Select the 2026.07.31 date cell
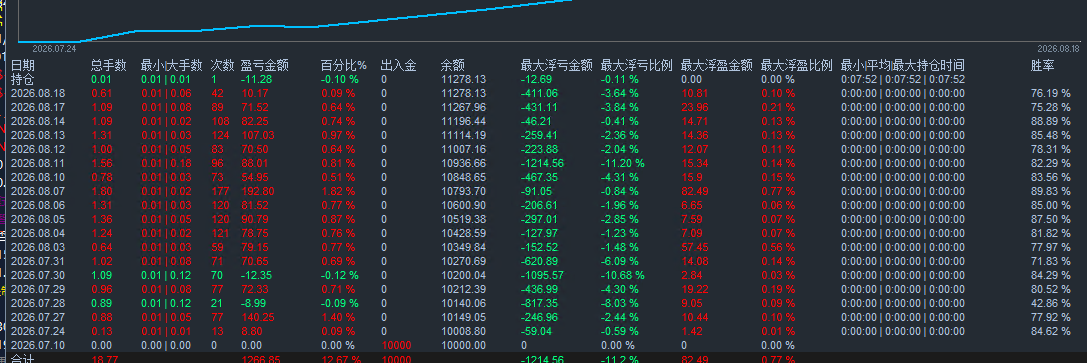 point(39,260)
